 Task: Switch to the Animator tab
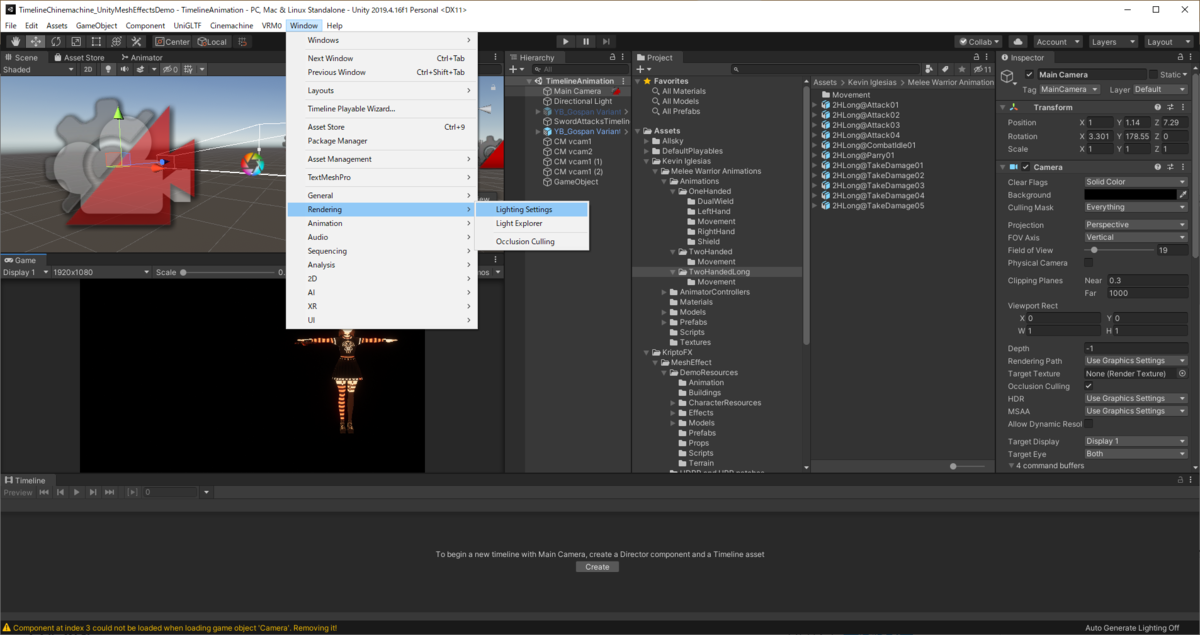click(x=140, y=58)
